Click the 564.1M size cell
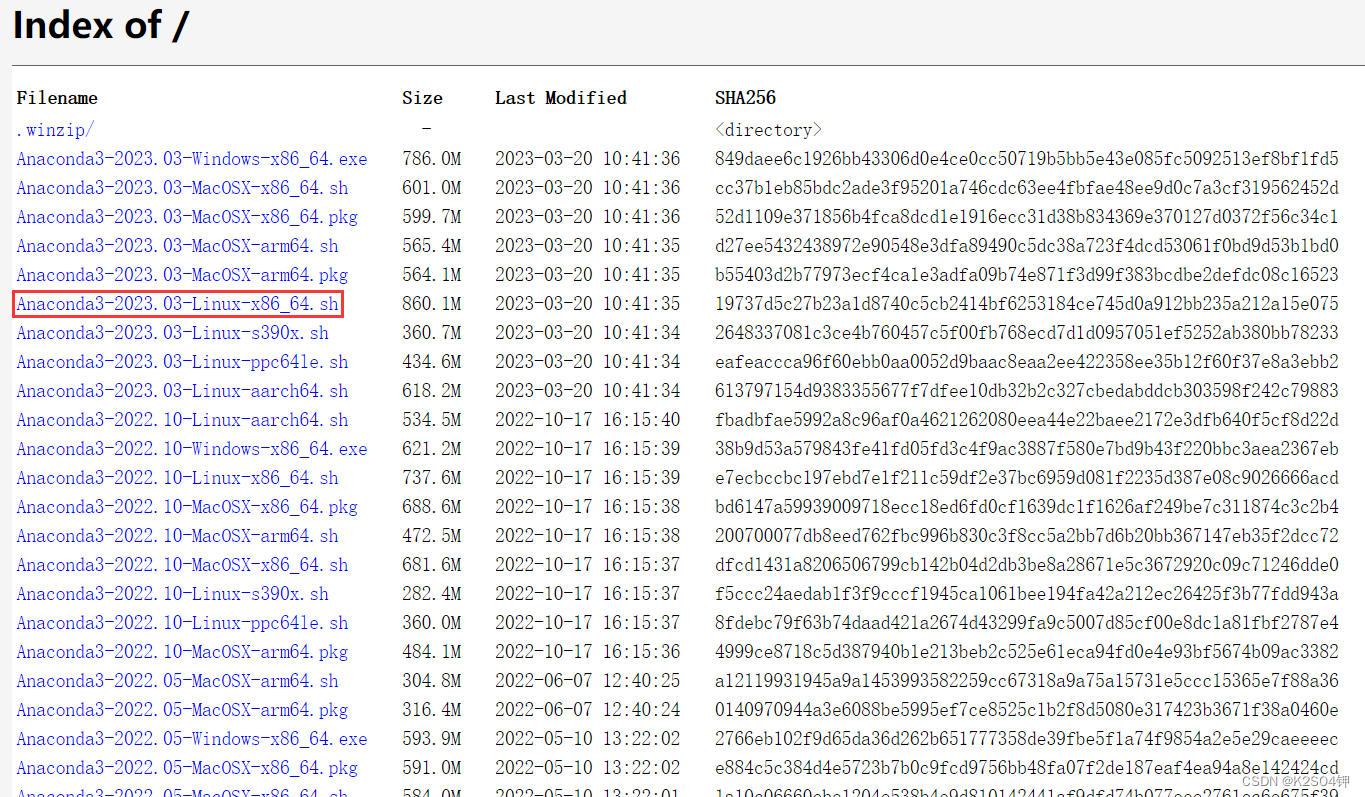Image resolution: width=1365 pixels, height=797 pixels. pos(431,275)
